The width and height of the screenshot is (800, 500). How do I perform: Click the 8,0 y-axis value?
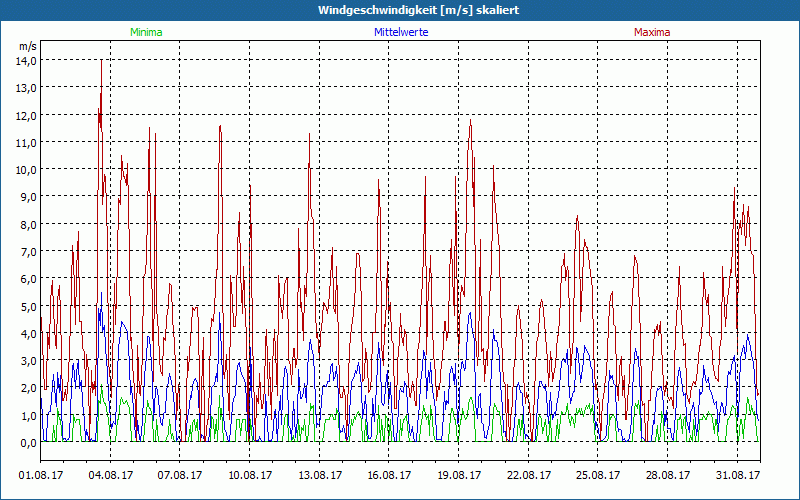click(28, 224)
